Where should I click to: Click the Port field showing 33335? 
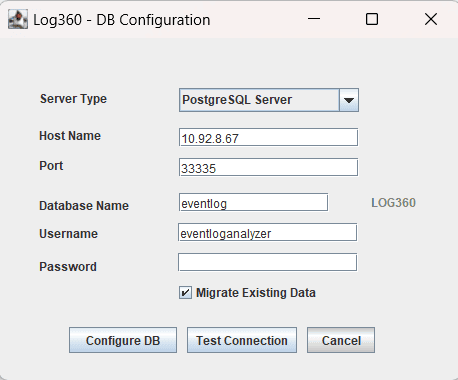point(268,167)
